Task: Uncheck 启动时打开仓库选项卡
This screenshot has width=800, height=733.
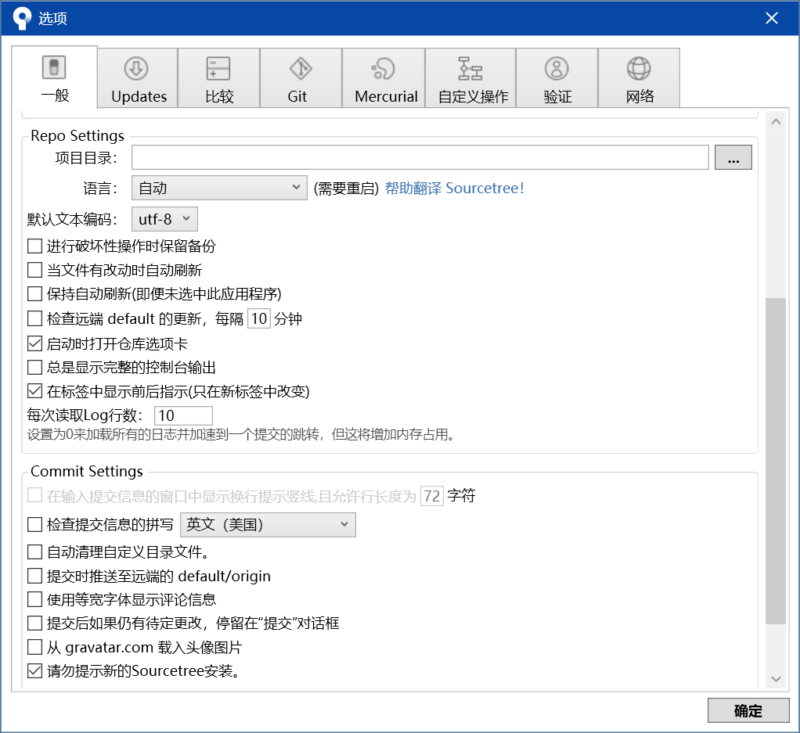Action: pos(35,344)
